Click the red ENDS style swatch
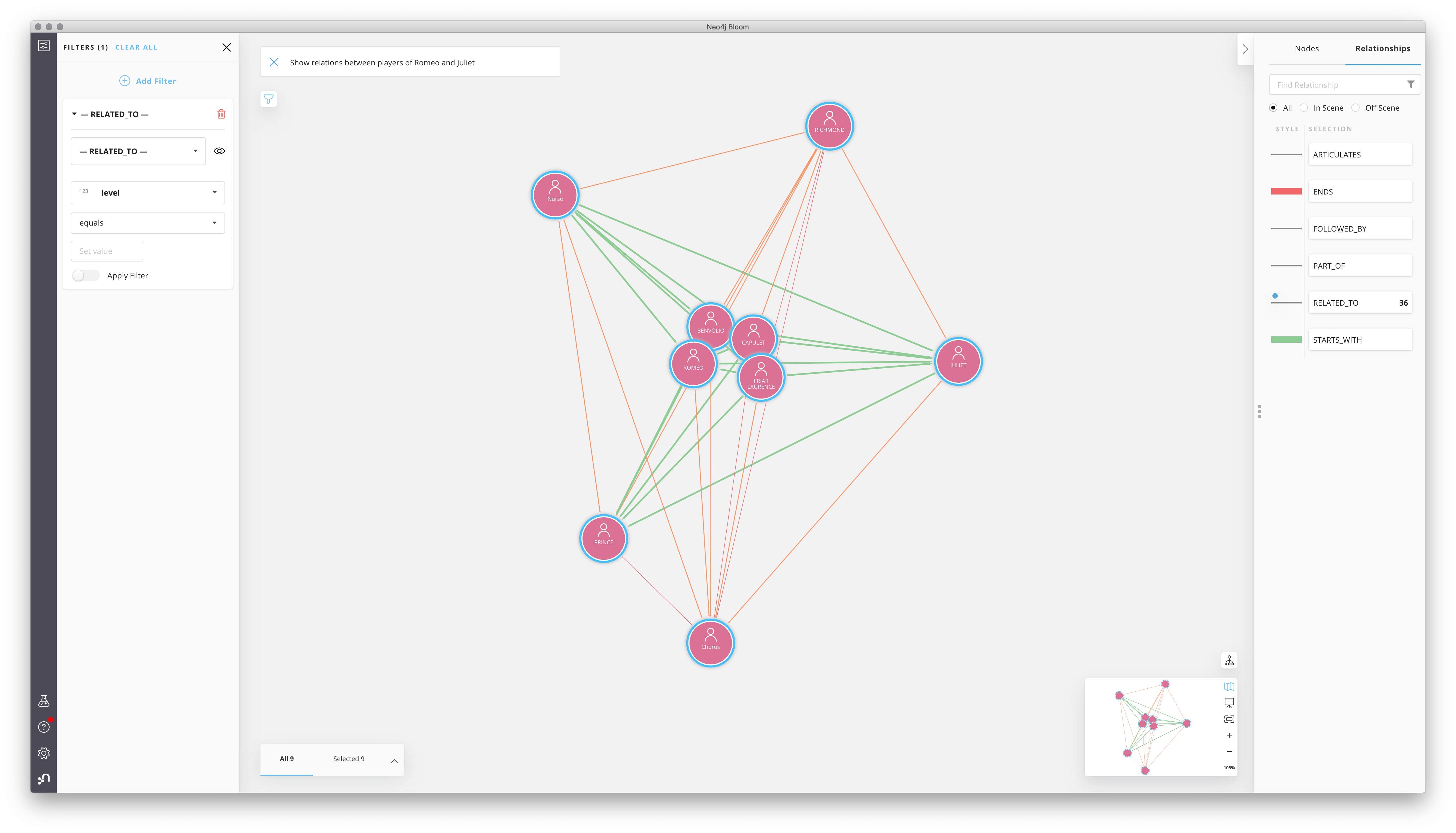 pyautogui.click(x=1286, y=192)
